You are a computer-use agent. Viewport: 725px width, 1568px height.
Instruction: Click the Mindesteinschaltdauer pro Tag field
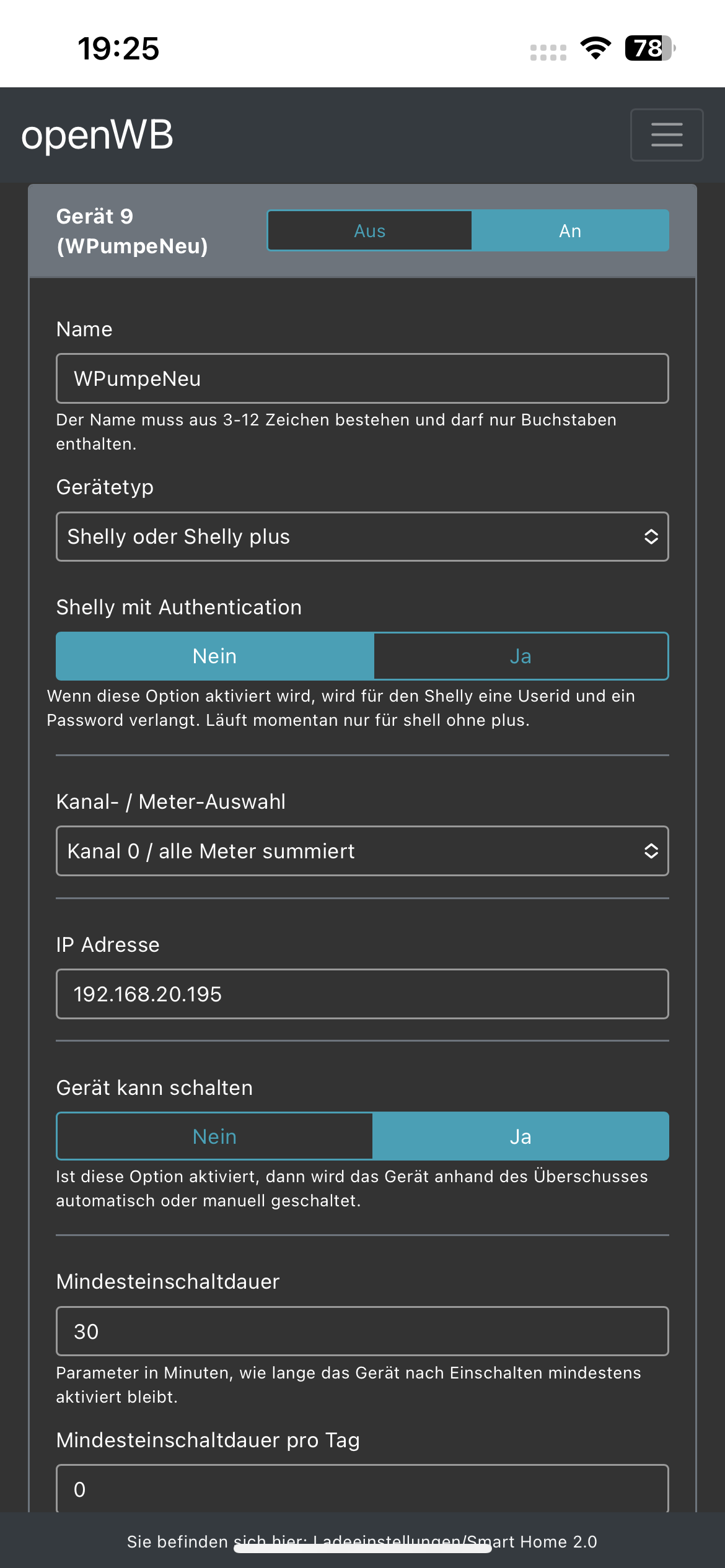[x=362, y=1489]
